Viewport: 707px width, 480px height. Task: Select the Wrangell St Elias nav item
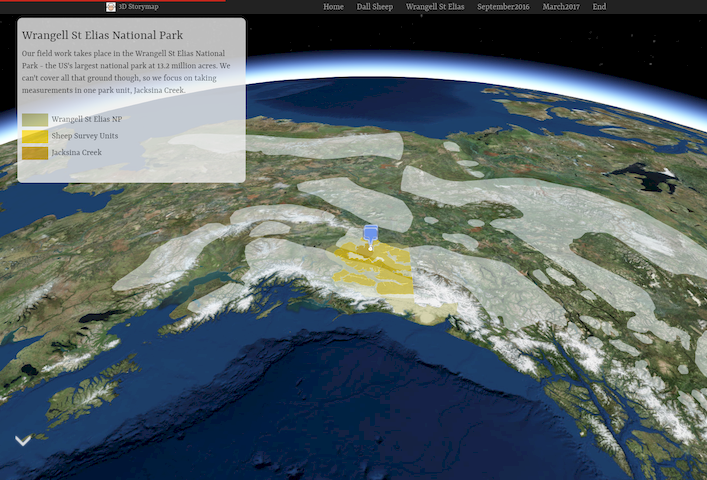[435, 7]
